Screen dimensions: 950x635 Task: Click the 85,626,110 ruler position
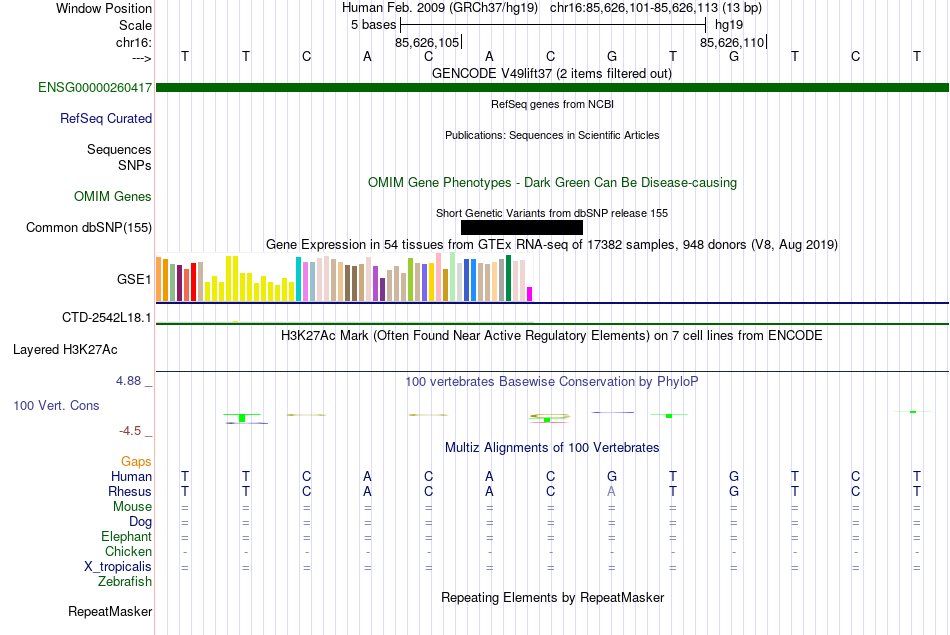click(x=732, y=42)
